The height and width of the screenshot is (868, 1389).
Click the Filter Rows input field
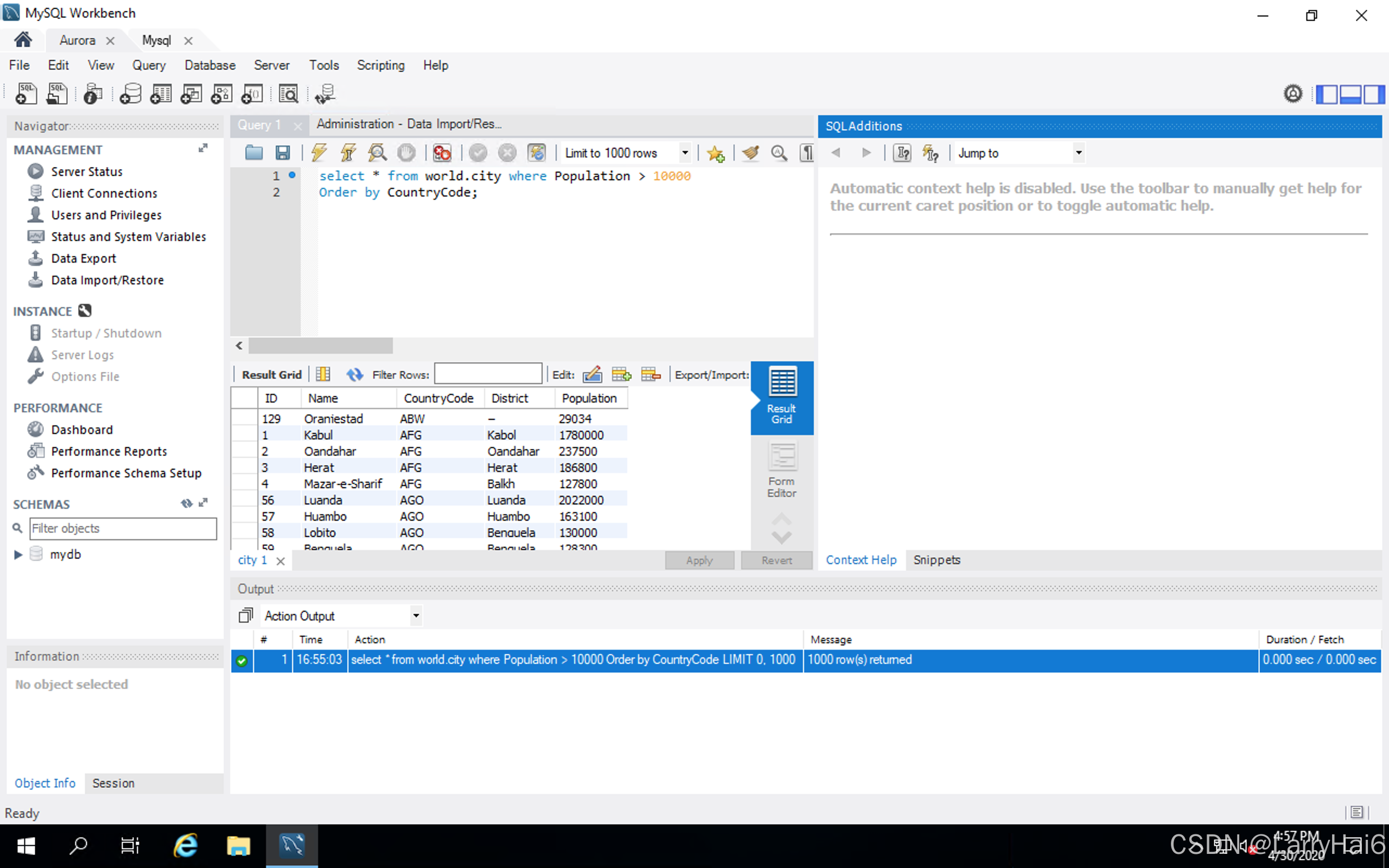(x=488, y=374)
